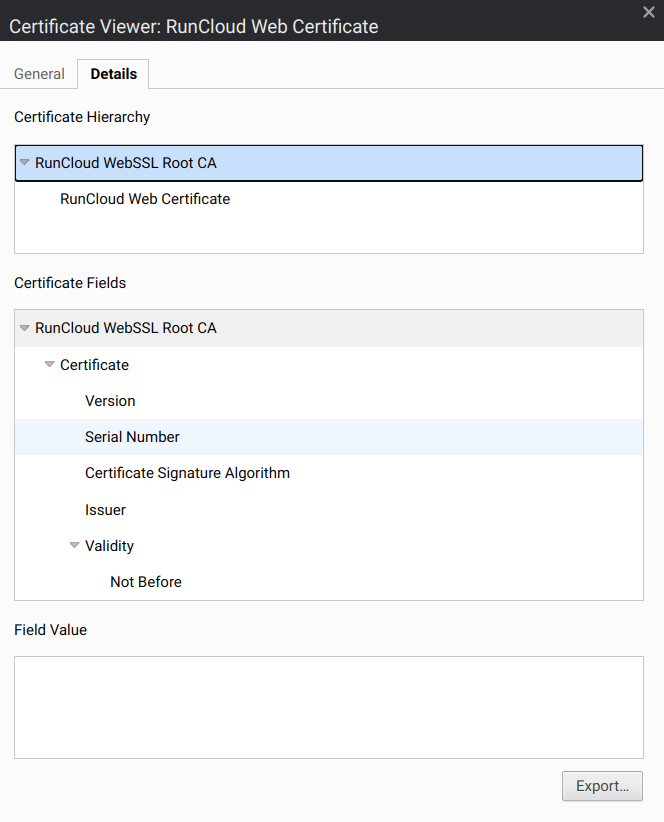
Task: Select the Version field
Action: [x=329, y=401]
